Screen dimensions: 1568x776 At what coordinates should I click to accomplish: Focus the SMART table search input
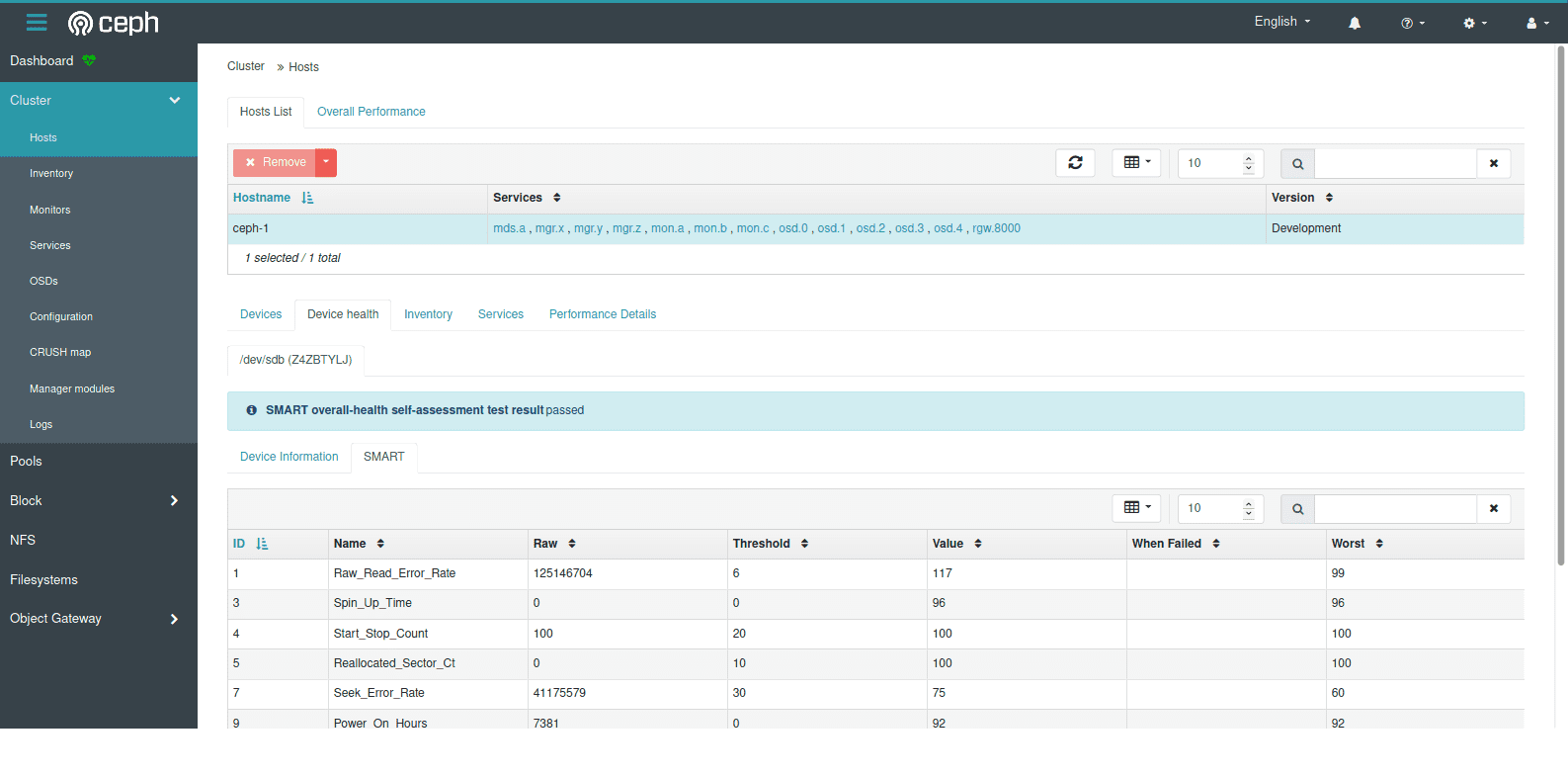click(1394, 509)
